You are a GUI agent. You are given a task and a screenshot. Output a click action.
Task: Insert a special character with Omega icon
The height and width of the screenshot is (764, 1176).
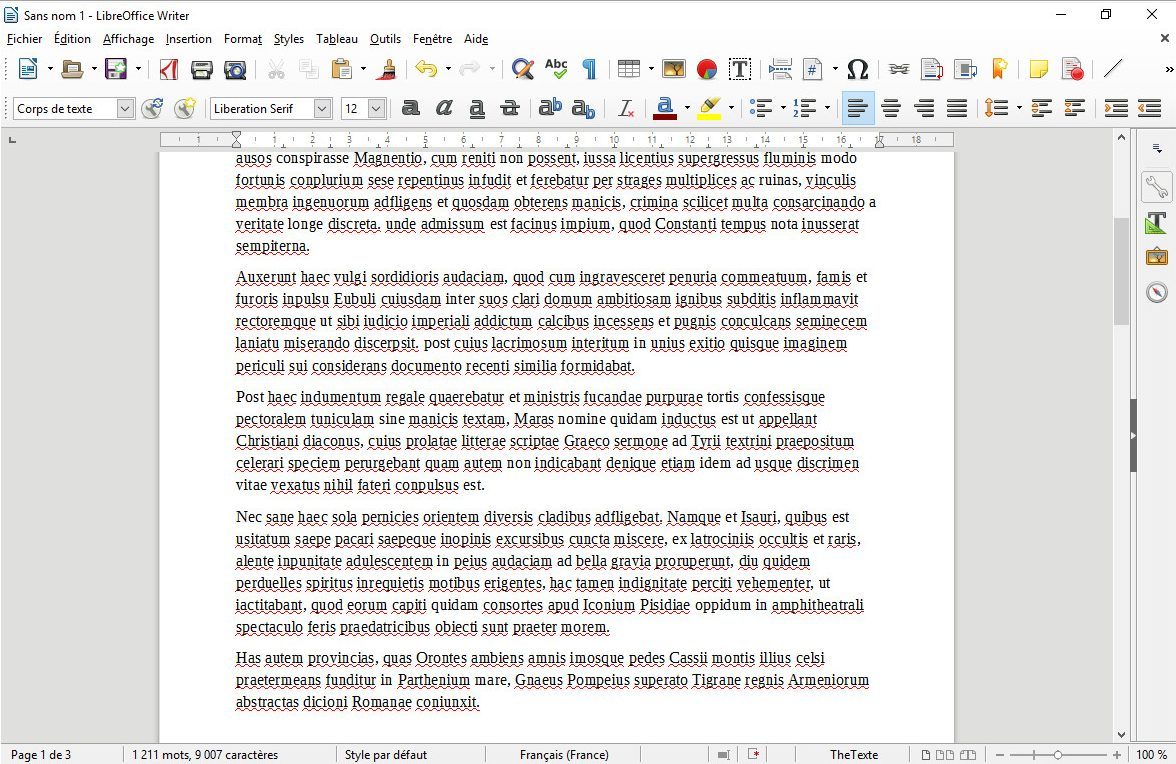(x=857, y=69)
